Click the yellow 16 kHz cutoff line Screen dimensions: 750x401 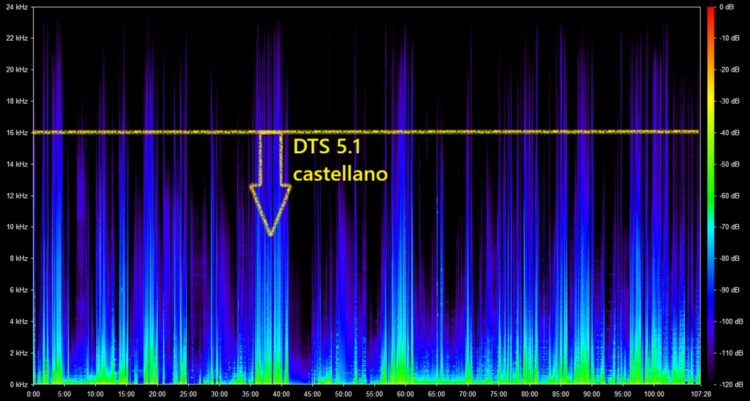coord(366,132)
